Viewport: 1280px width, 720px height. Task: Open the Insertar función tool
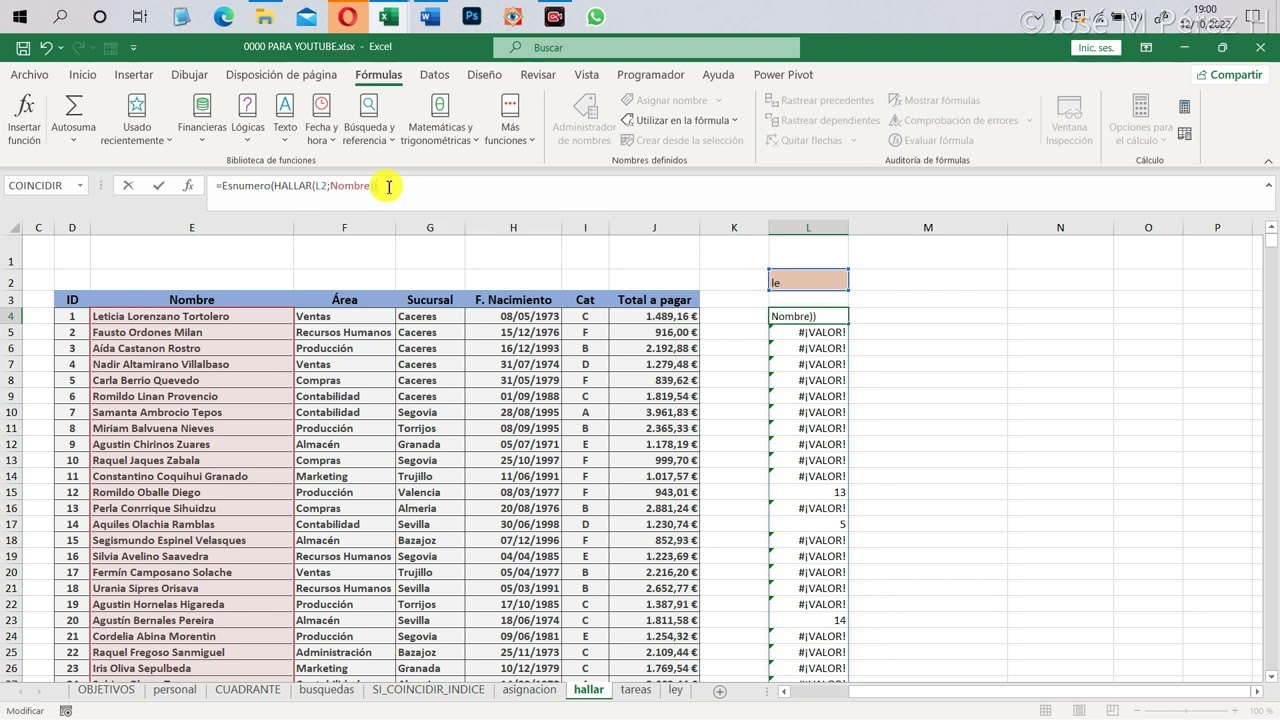click(x=25, y=120)
